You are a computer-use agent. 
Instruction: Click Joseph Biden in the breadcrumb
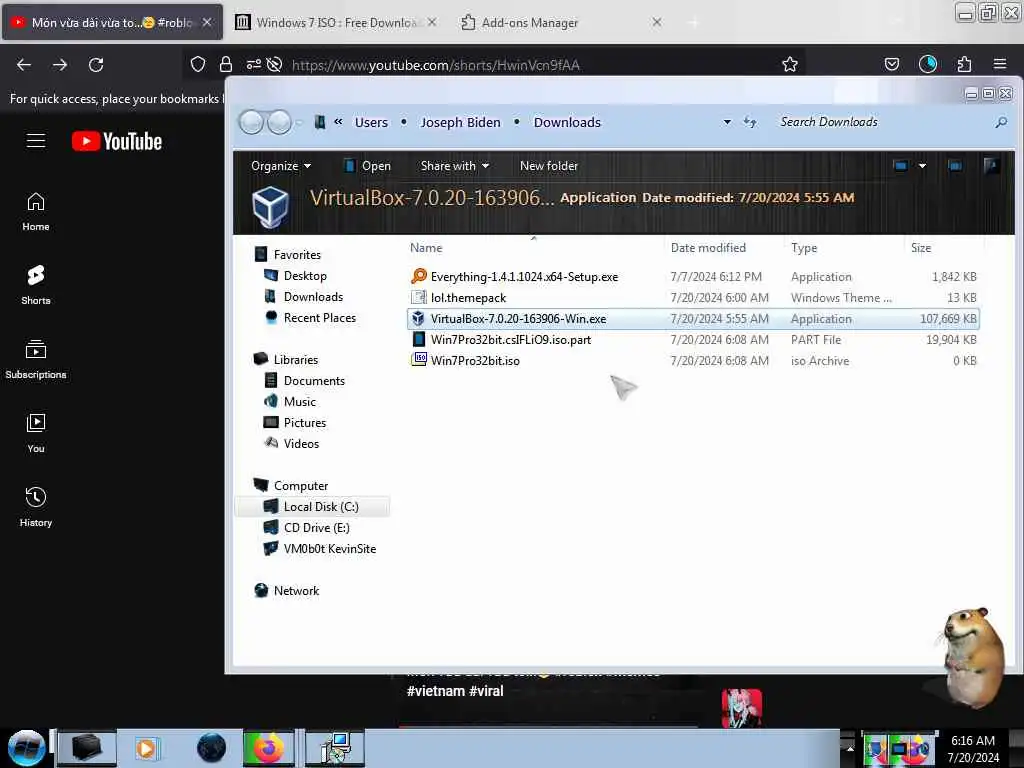(x=460, y=122)
